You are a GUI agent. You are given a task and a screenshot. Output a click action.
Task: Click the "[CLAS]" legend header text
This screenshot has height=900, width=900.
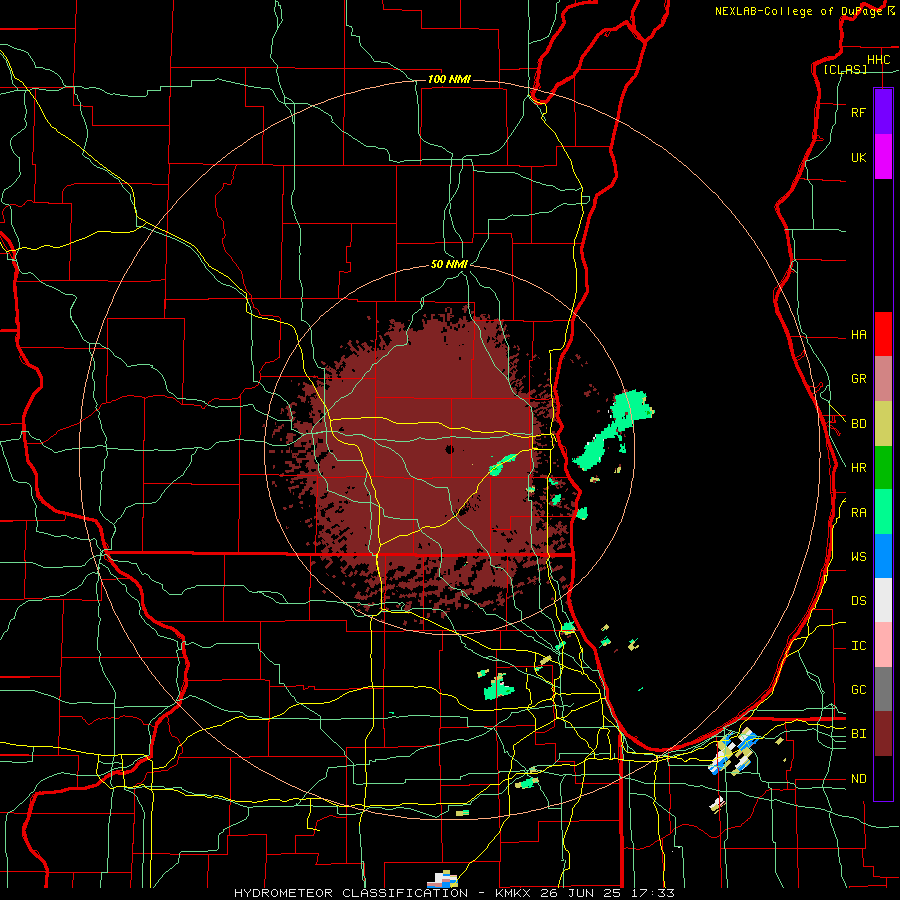click(x=845, y=69)
